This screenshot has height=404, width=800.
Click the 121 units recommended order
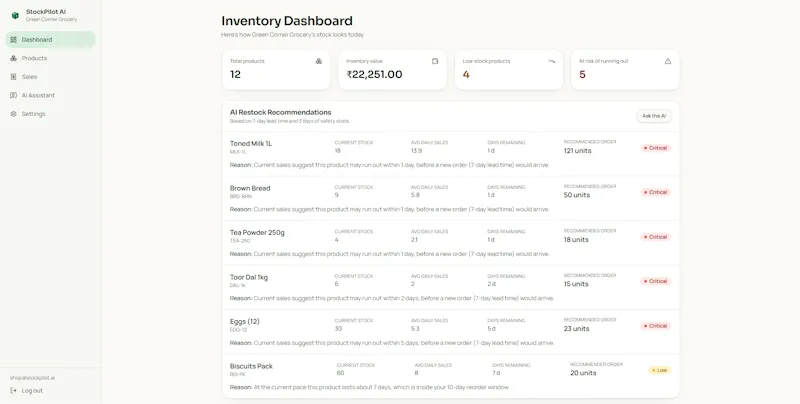[x=578, y=151]
